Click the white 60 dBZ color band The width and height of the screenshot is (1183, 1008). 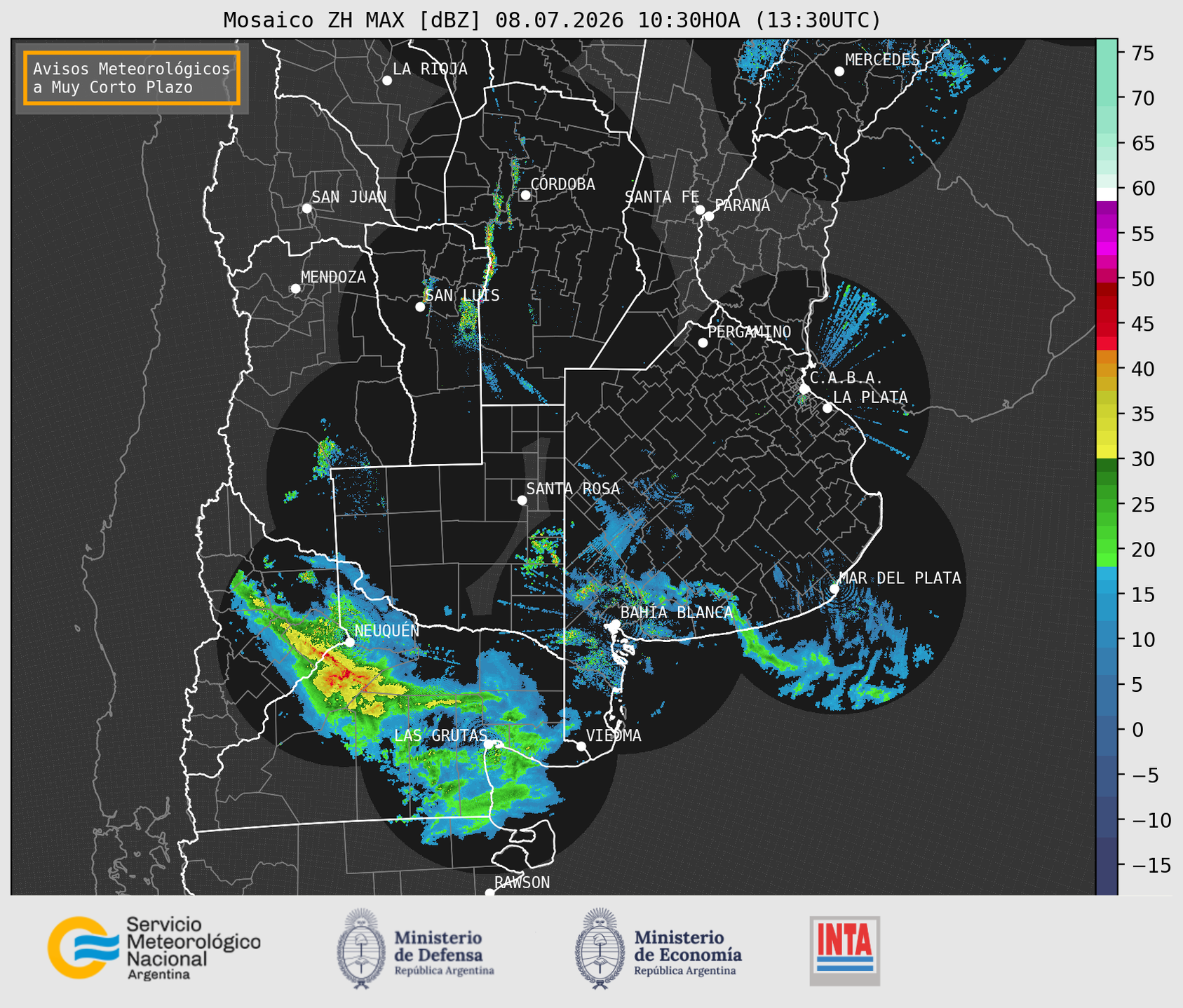pos(1107,194)
